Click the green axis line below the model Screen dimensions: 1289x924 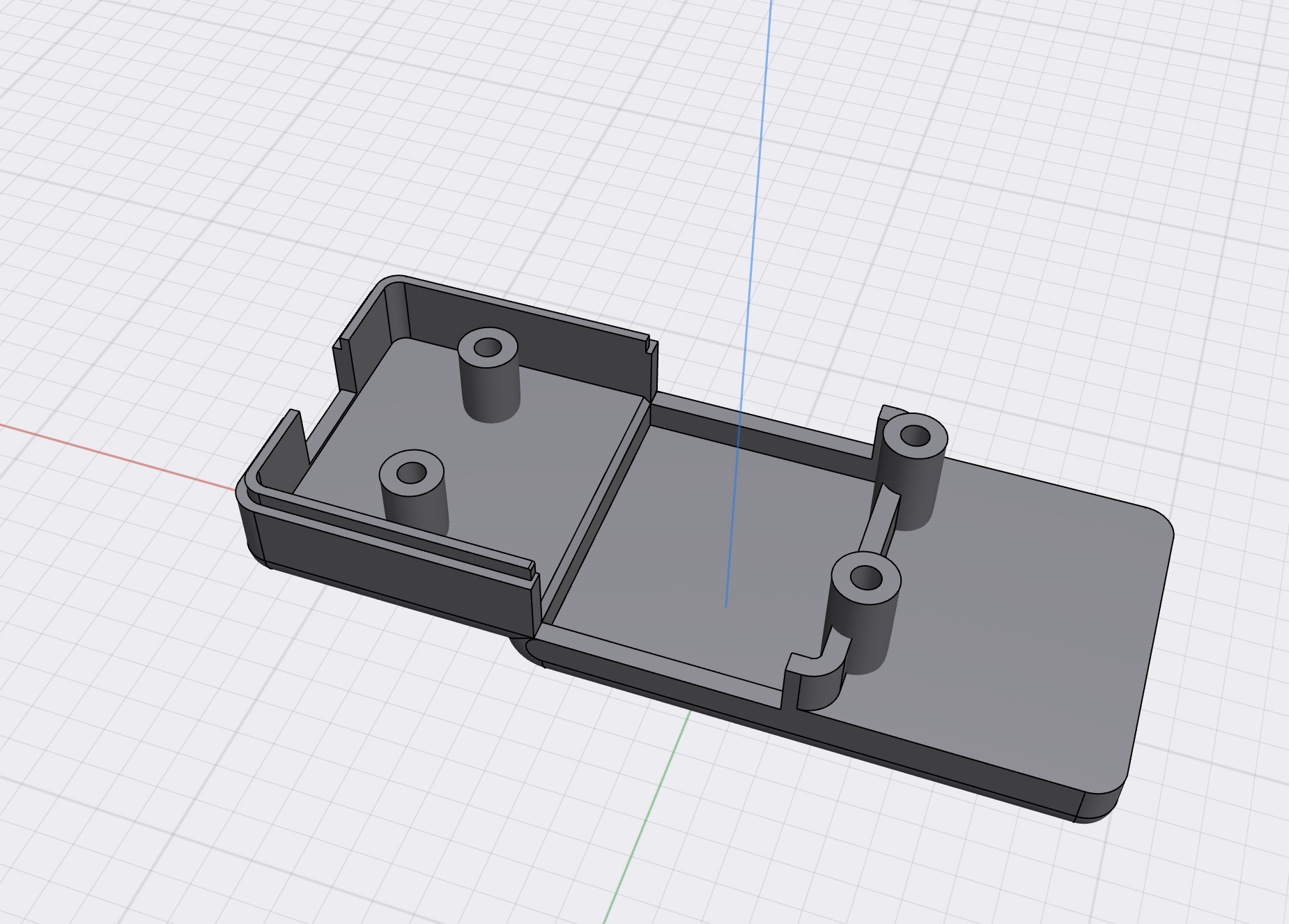coord(646,817)
